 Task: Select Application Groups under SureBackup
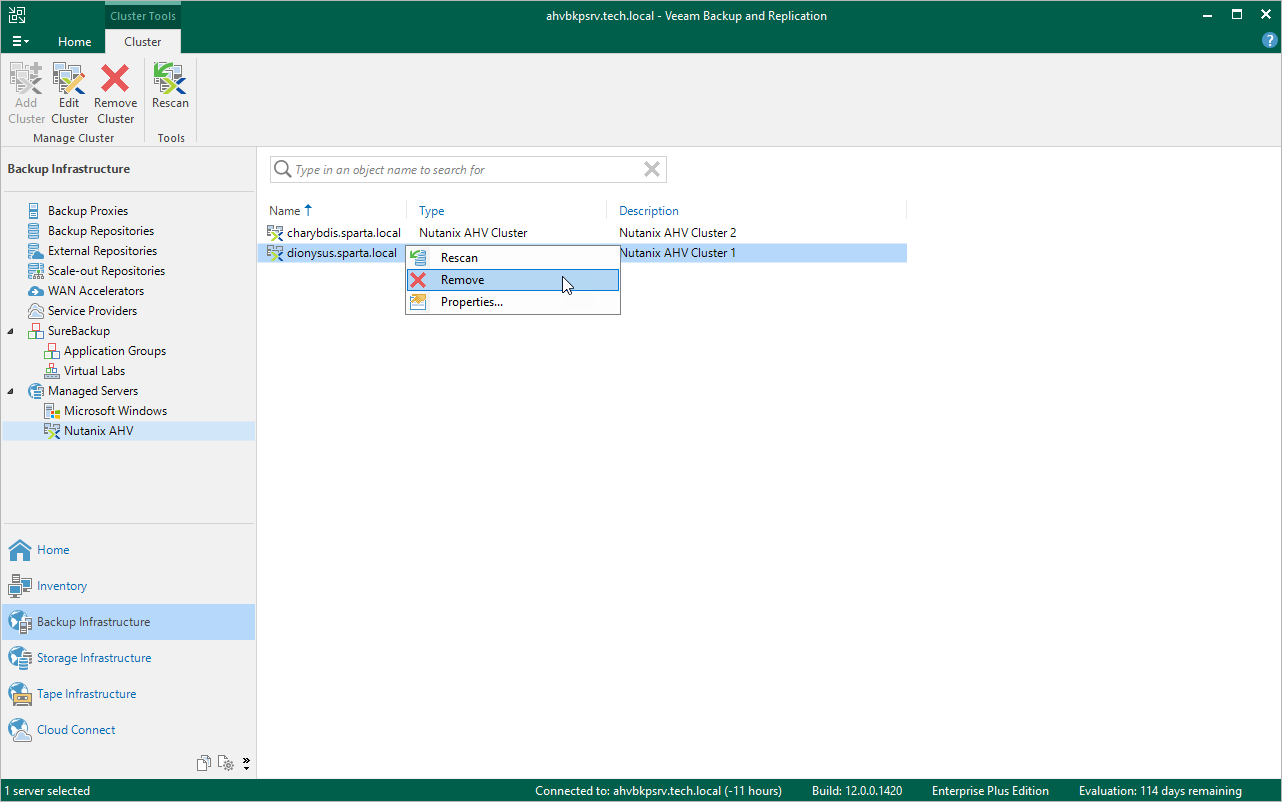[x=115, y=351]
